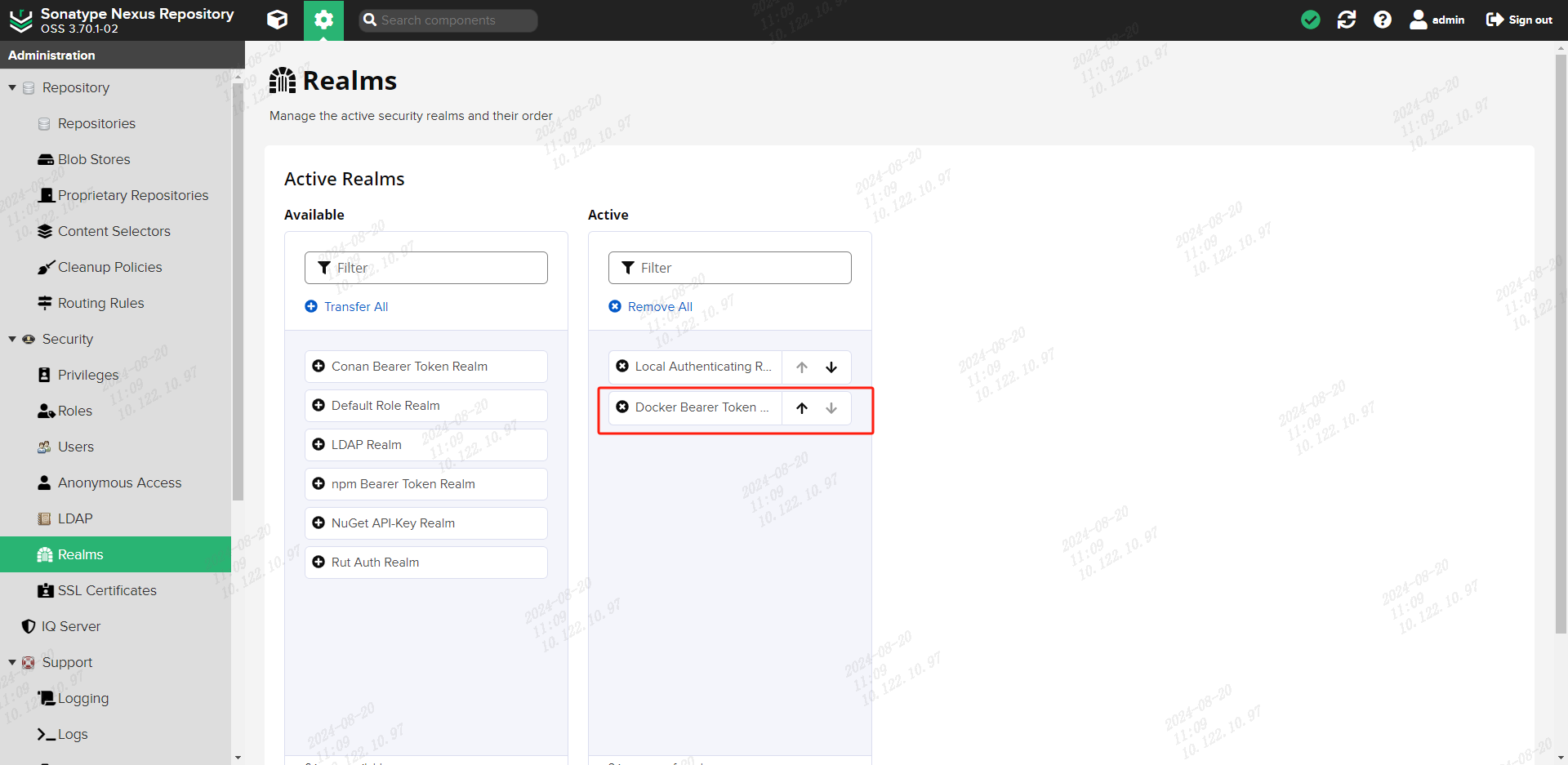Add Conan Bearer Token Realm
Image resolution: width=1568 pixels, height=765 pixels.
click(x=426, y=367)
